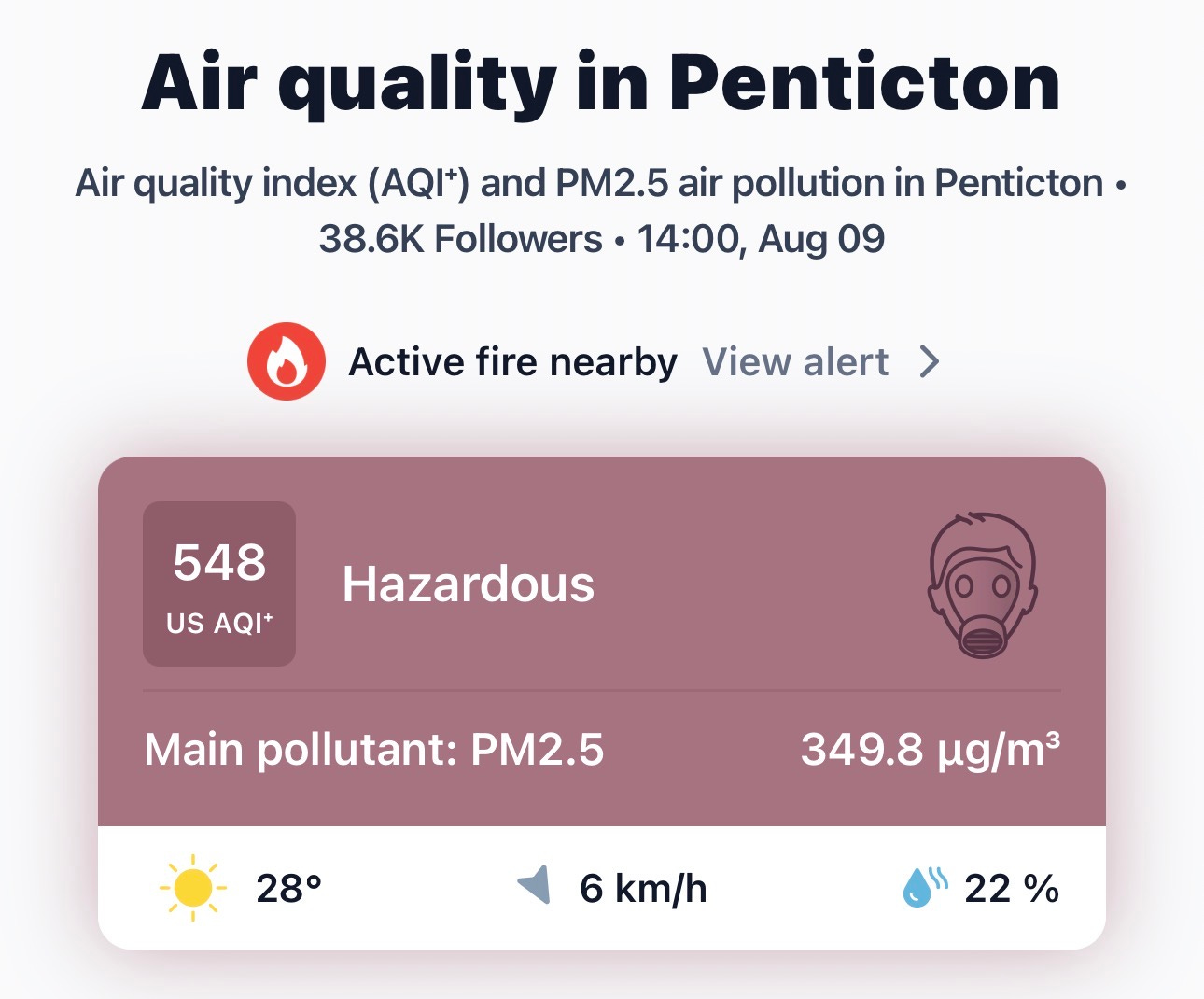Click the US AQI⁺ label in badge
The image size is (1204, 999).
pos(219,623)
